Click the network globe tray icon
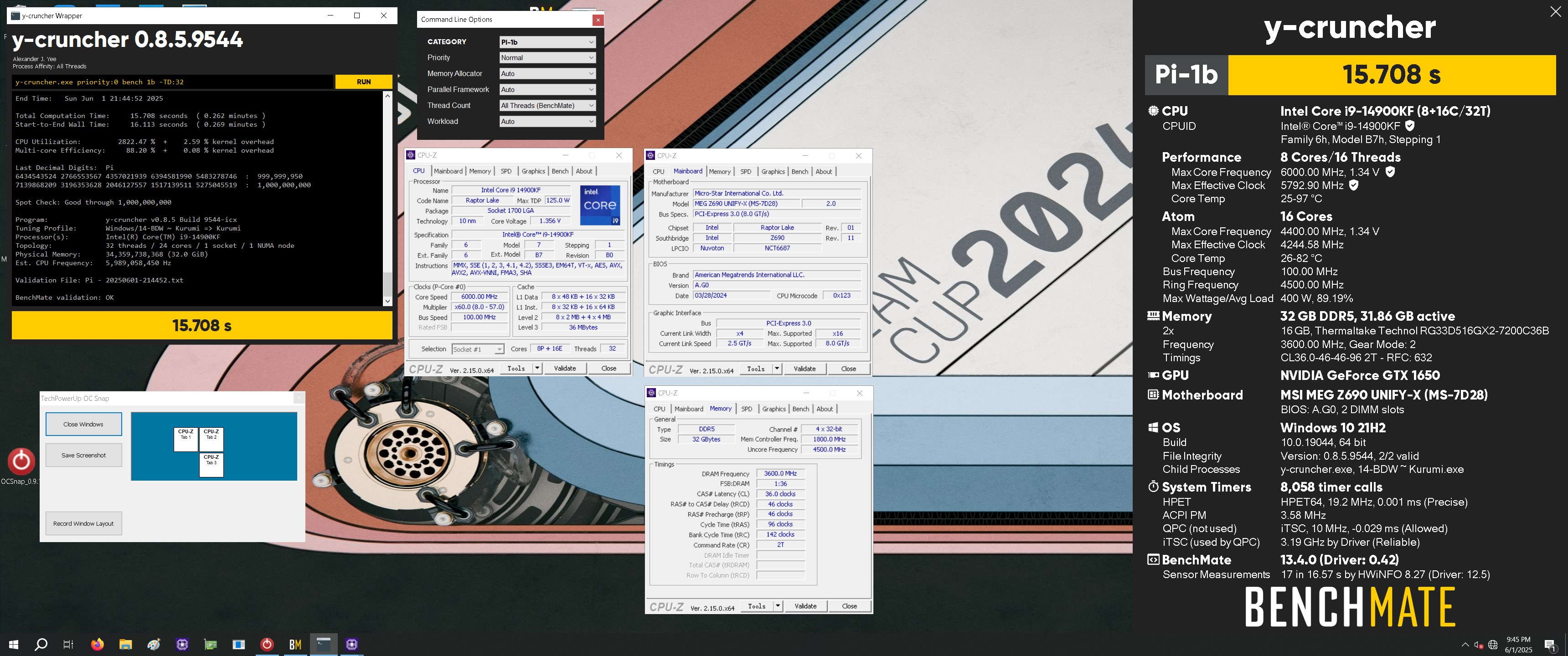The image size is (1568, 656). (1492, 645)
